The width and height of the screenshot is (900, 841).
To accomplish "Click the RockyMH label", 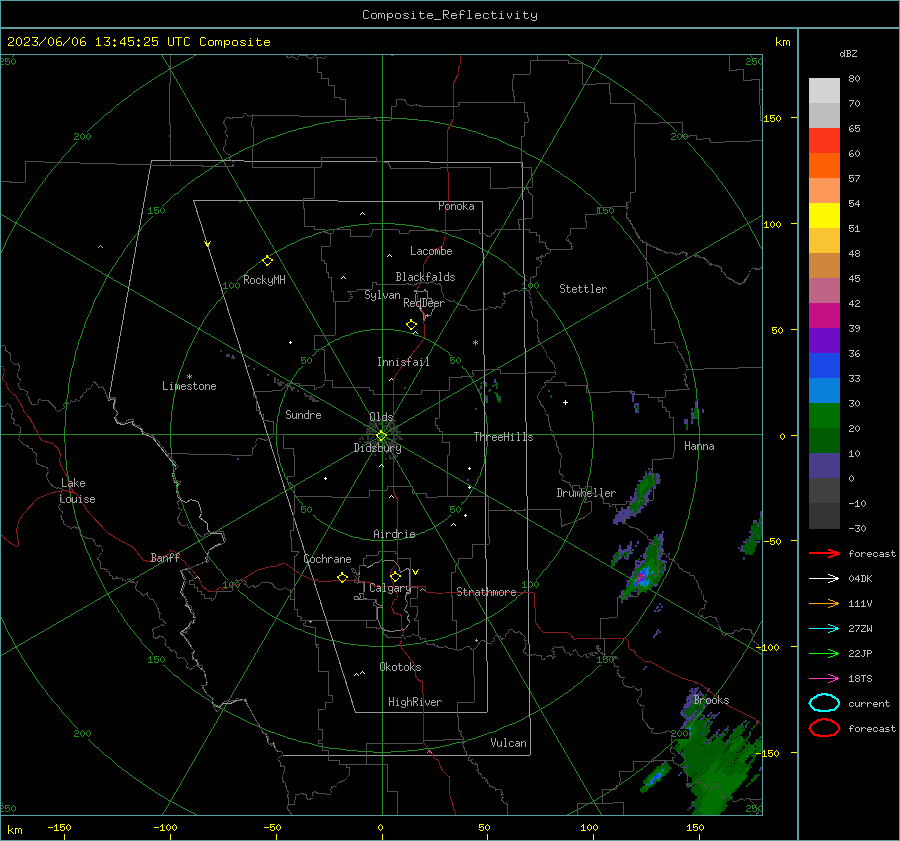I will coord(264,280).
